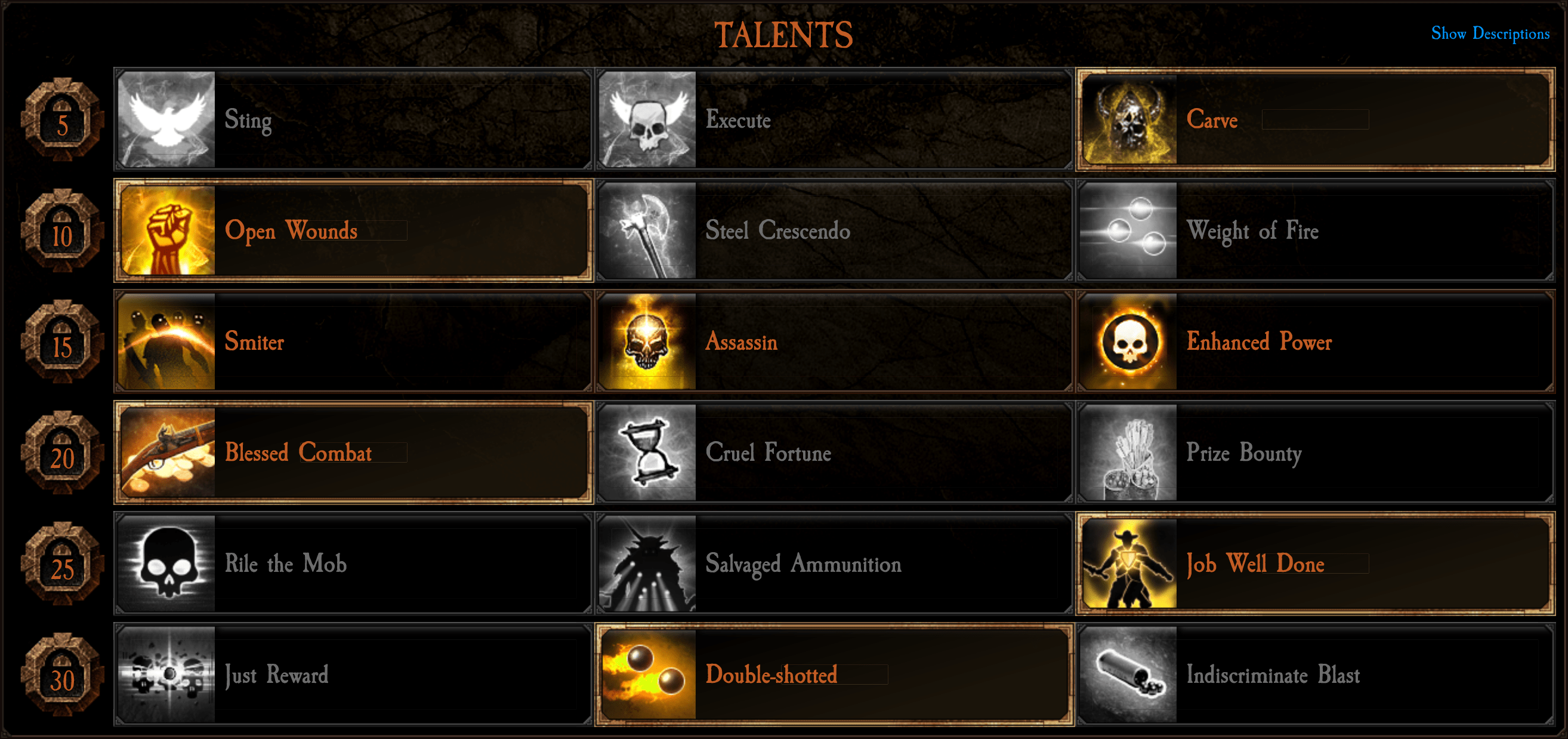Click the Execute winged skull icon
This screenshot has height=739, width=1568.
[x=647, y=119]
